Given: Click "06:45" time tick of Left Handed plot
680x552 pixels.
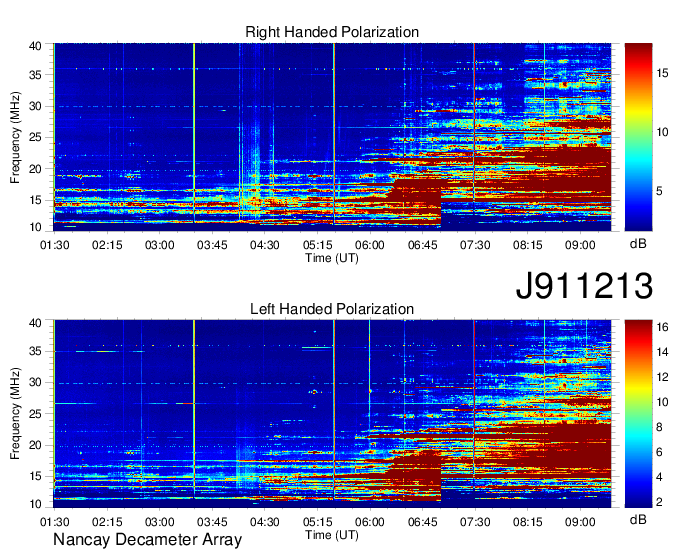Looking at the screenshot, I should point(422,522).
